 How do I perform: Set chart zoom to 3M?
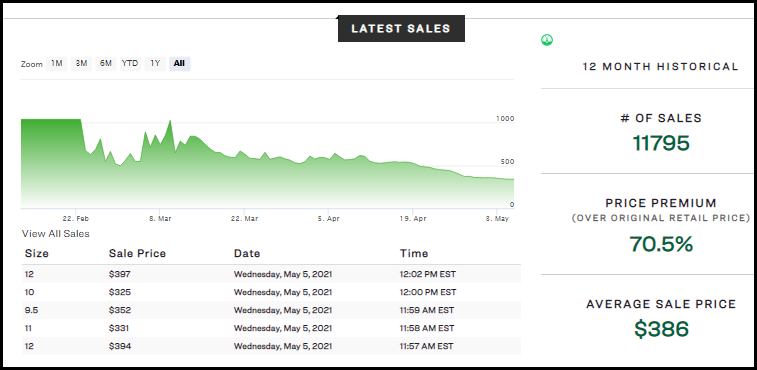click(81, 64)
